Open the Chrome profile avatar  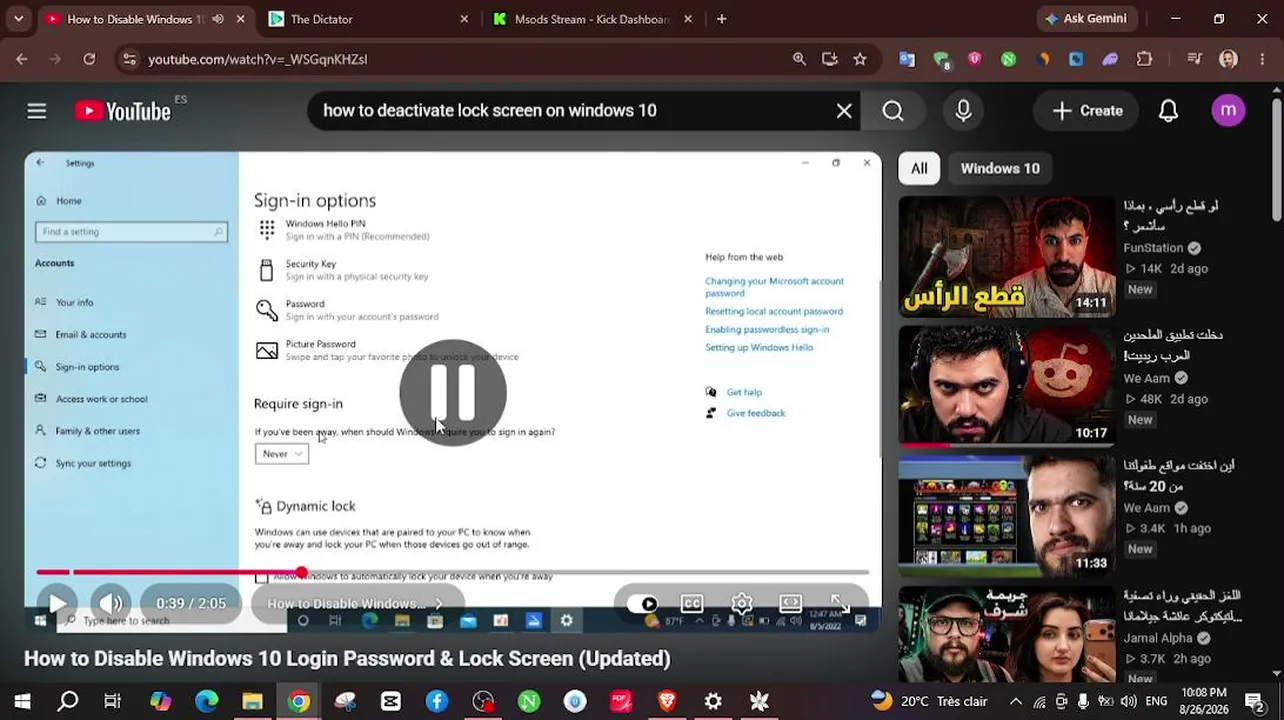(x=1229, y=59)
